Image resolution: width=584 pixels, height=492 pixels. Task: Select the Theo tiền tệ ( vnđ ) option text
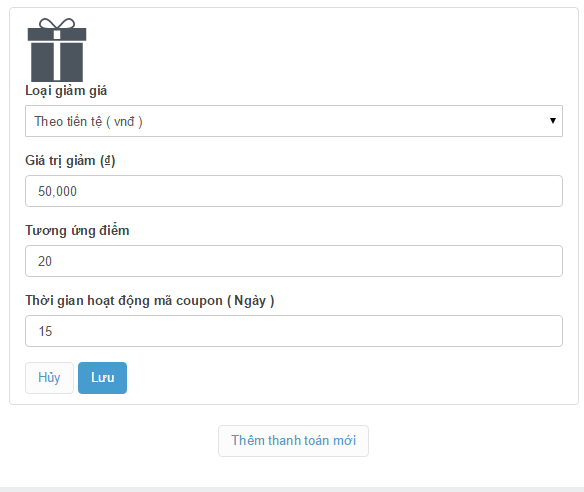pos(88,121)
